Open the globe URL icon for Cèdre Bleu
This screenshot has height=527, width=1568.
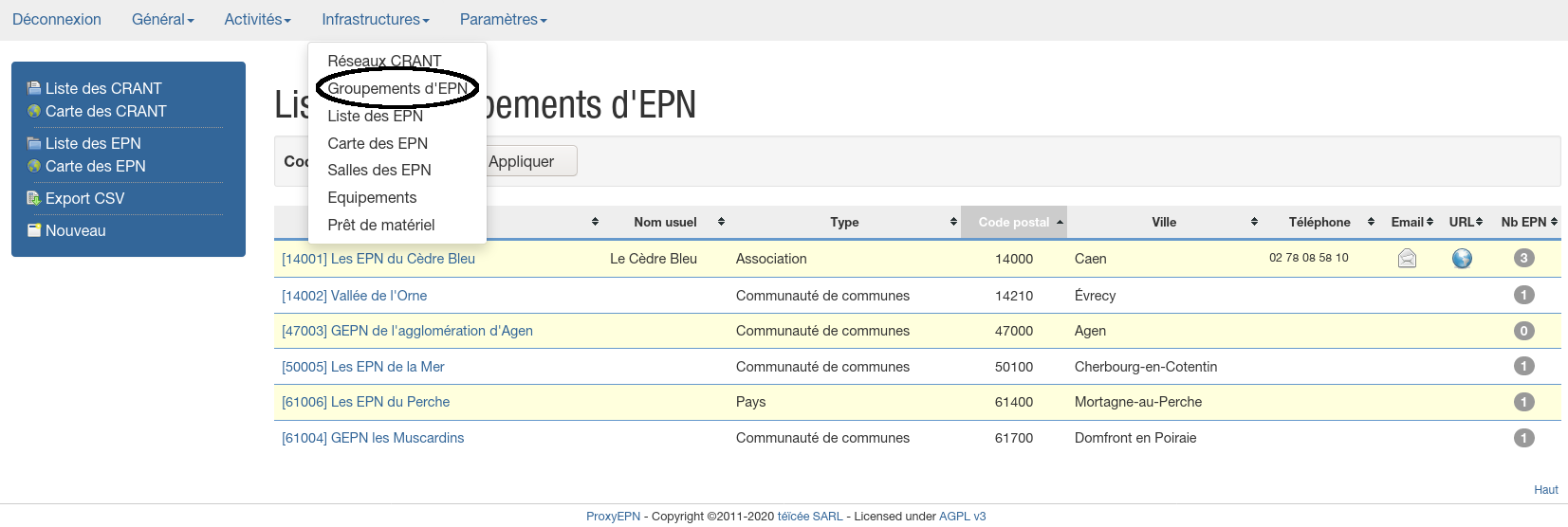1462,258
